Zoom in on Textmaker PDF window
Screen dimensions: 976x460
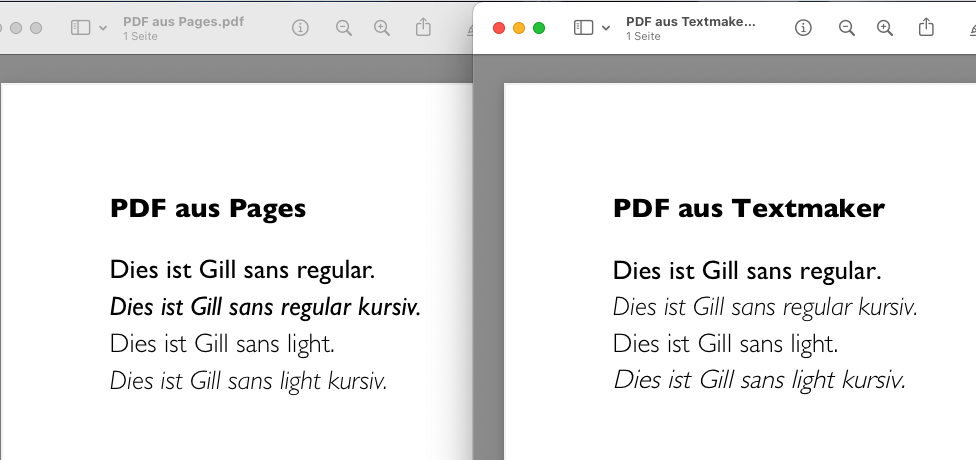884,27
